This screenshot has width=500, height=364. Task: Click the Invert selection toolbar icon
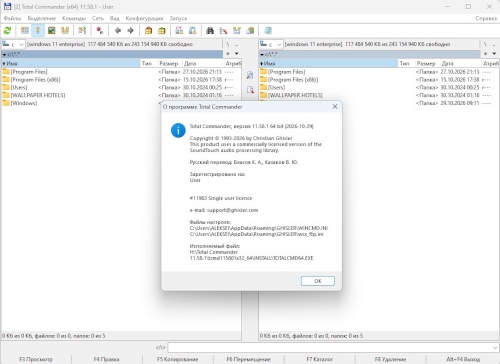82,31
